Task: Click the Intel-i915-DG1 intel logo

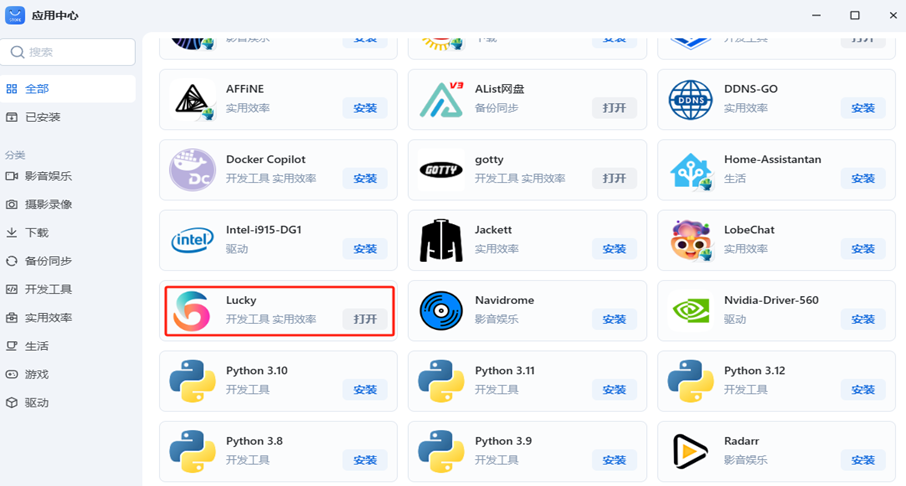Action: tap(192, 240)
